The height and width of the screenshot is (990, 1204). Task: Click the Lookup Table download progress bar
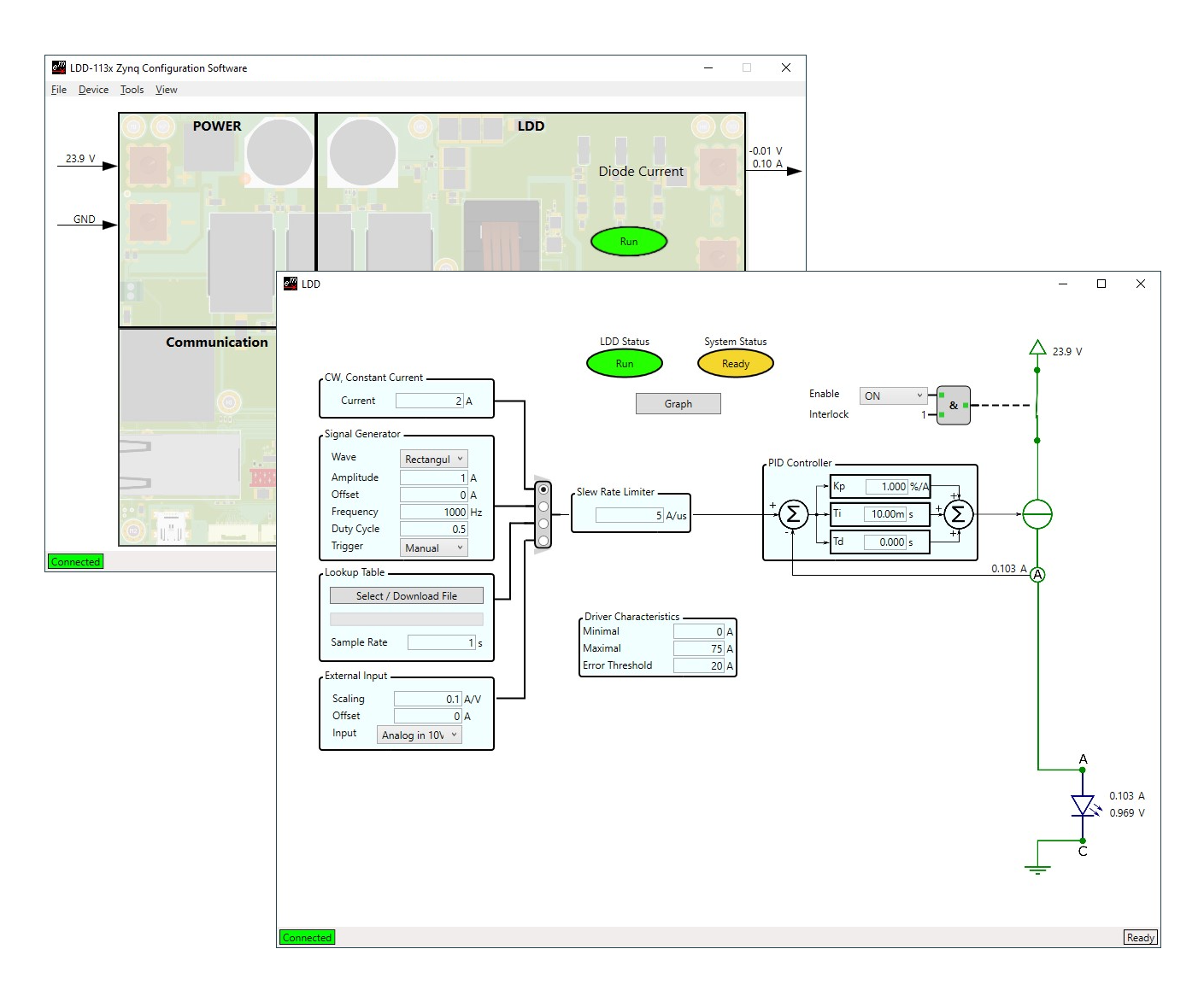point(407,619)
